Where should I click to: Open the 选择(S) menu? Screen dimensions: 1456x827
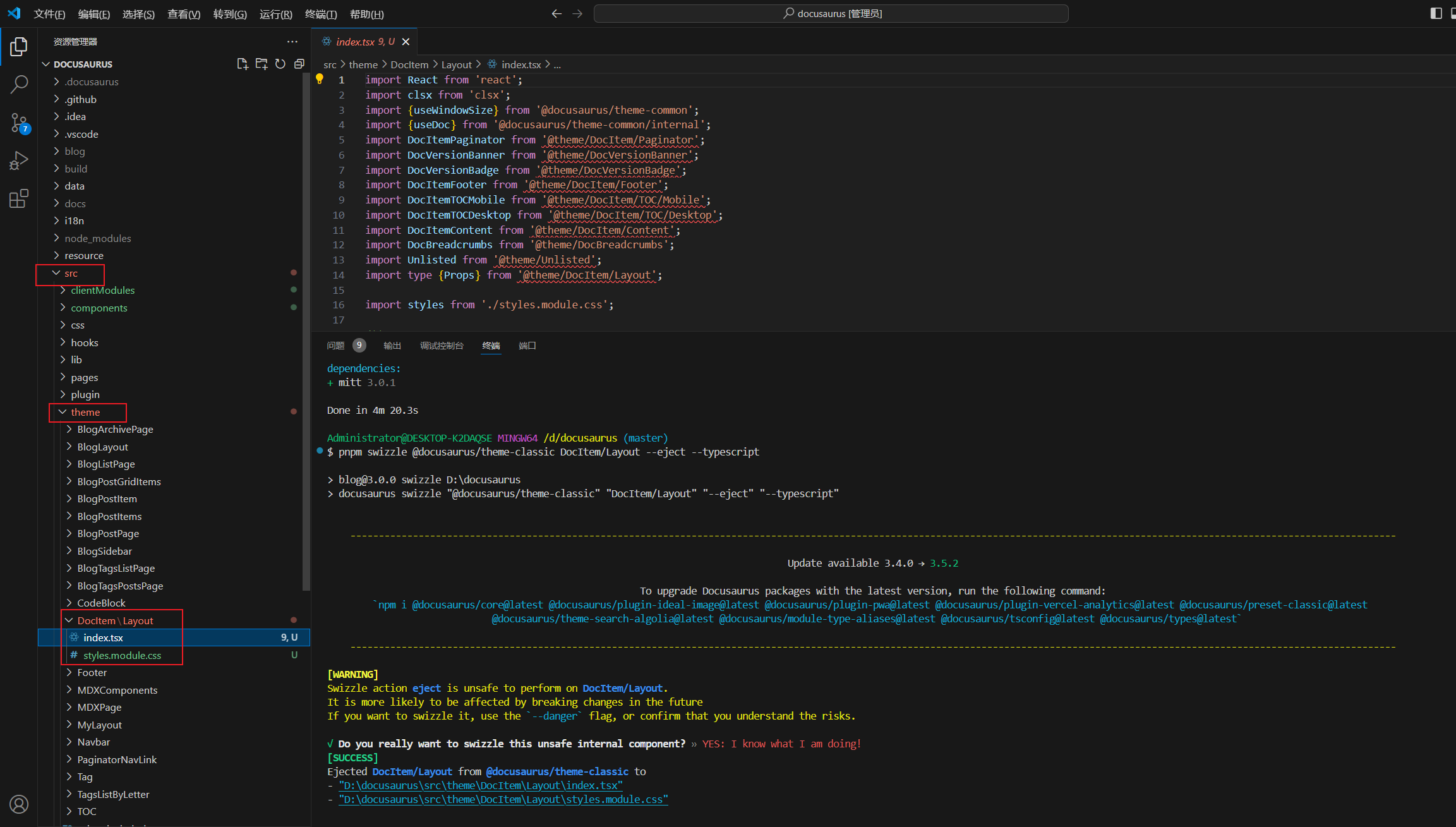[x=138, y=14]
